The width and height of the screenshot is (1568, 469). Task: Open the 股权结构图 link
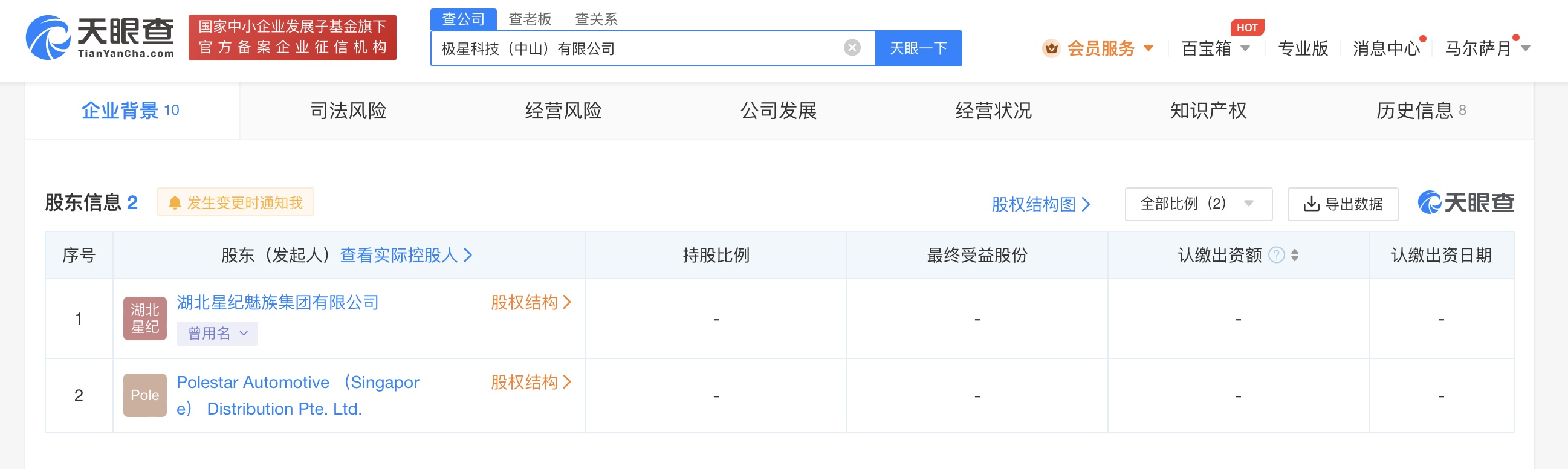click(1040, 204)
